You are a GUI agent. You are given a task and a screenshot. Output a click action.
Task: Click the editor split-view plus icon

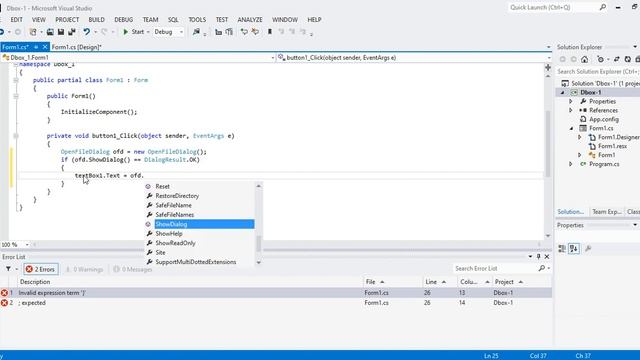tap(548, 67)
